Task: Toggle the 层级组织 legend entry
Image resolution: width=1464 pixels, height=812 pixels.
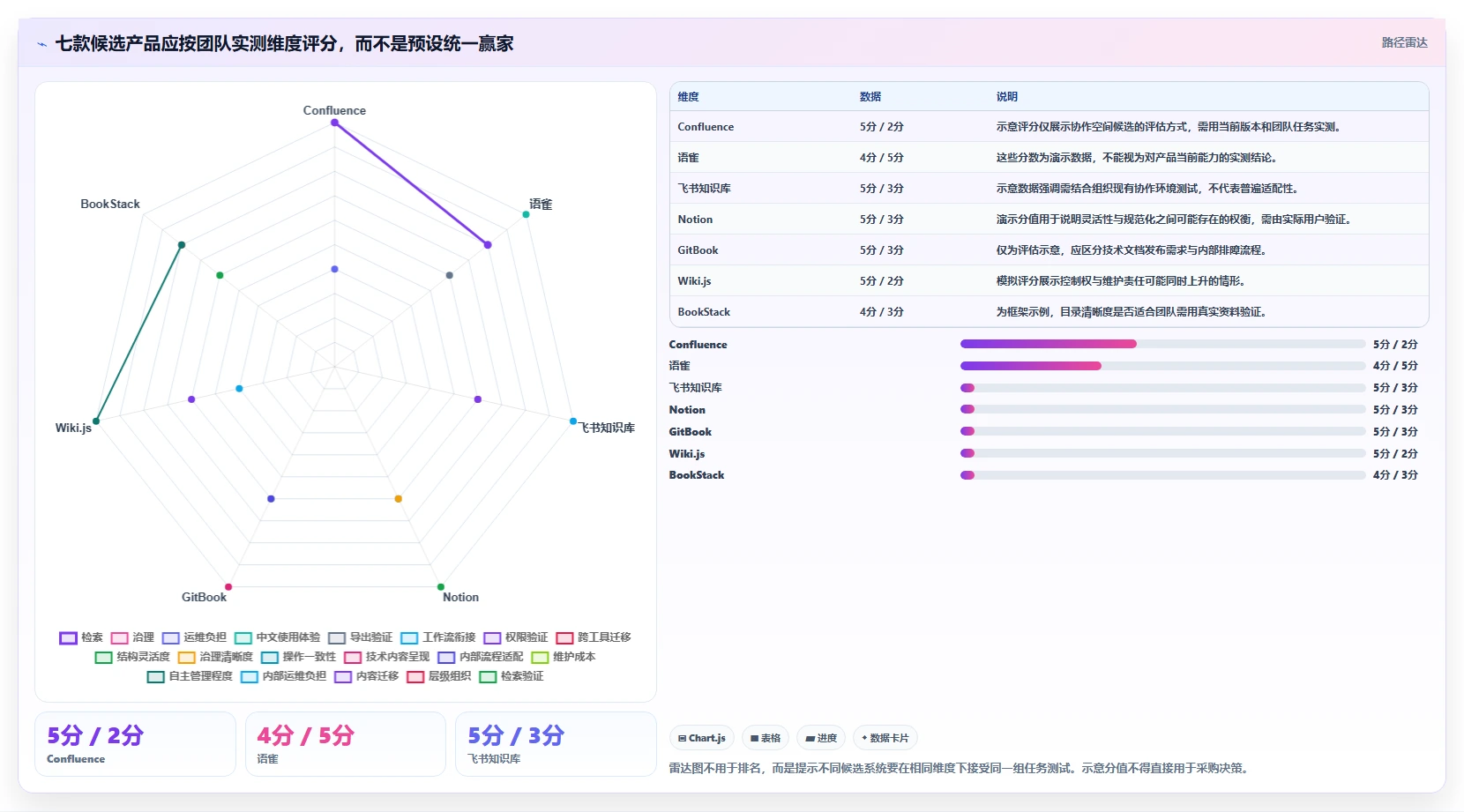Action: click(x=438, y=676)
